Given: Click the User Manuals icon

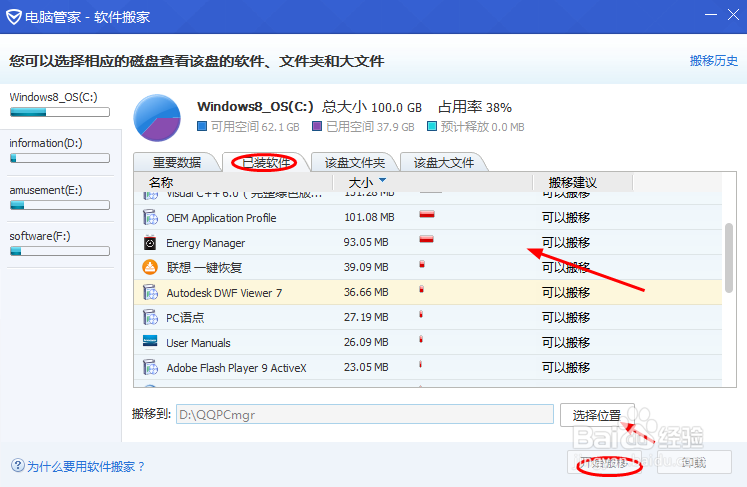Looking at the screenshot, I should click(150, 342).
